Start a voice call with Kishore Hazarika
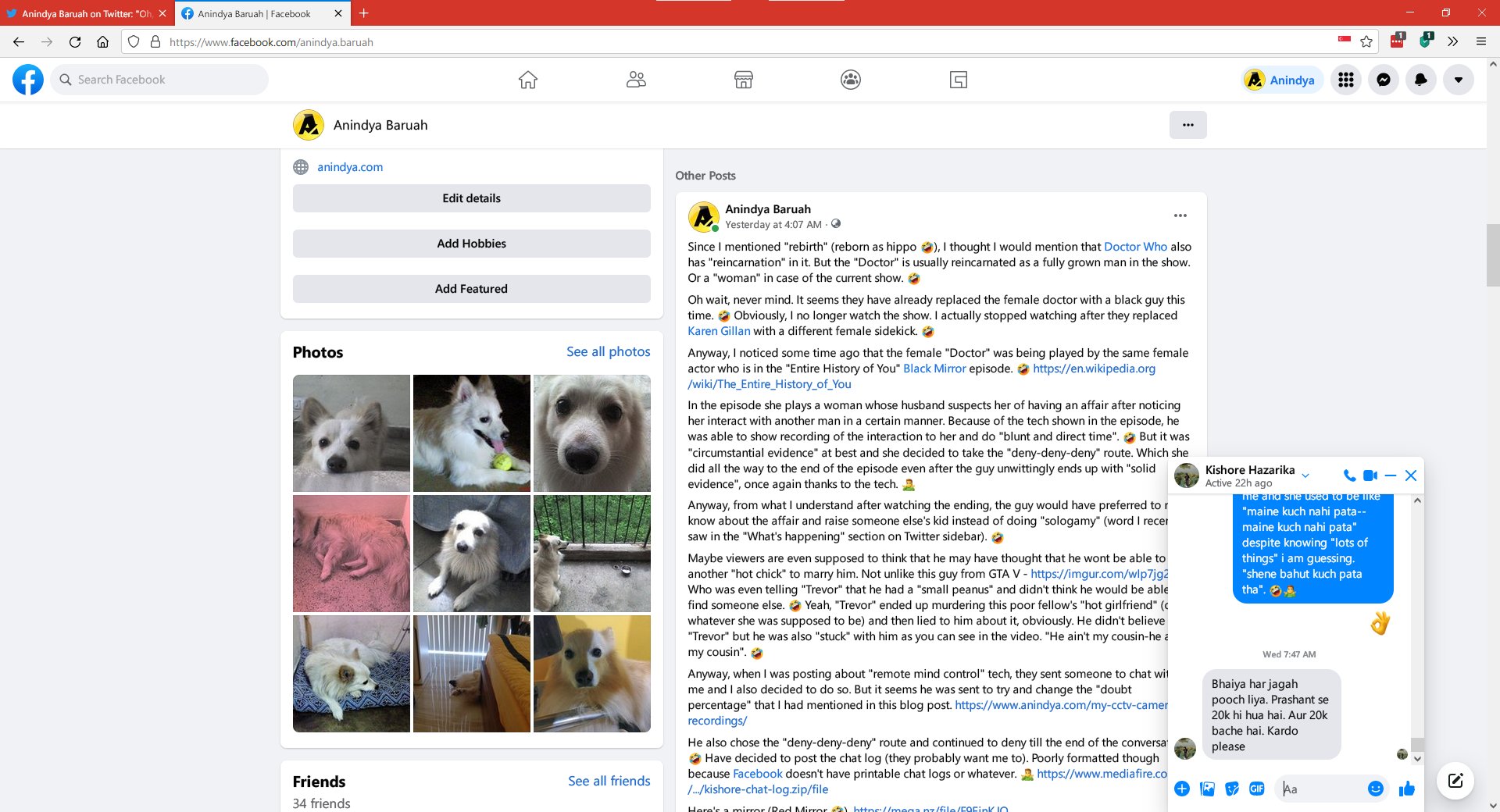 click(1349, 475)
